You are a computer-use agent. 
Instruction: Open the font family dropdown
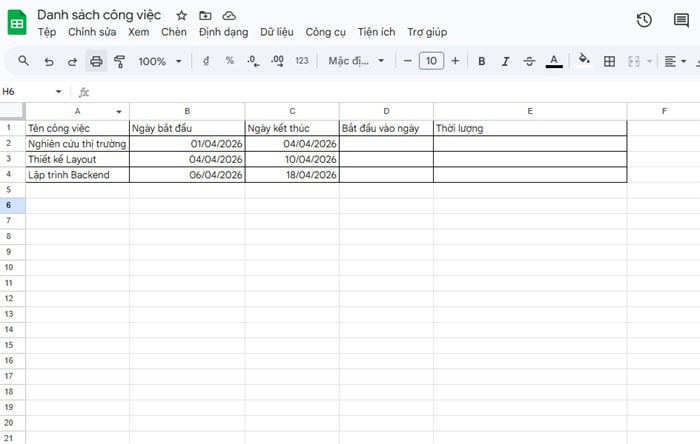point(356,62)
